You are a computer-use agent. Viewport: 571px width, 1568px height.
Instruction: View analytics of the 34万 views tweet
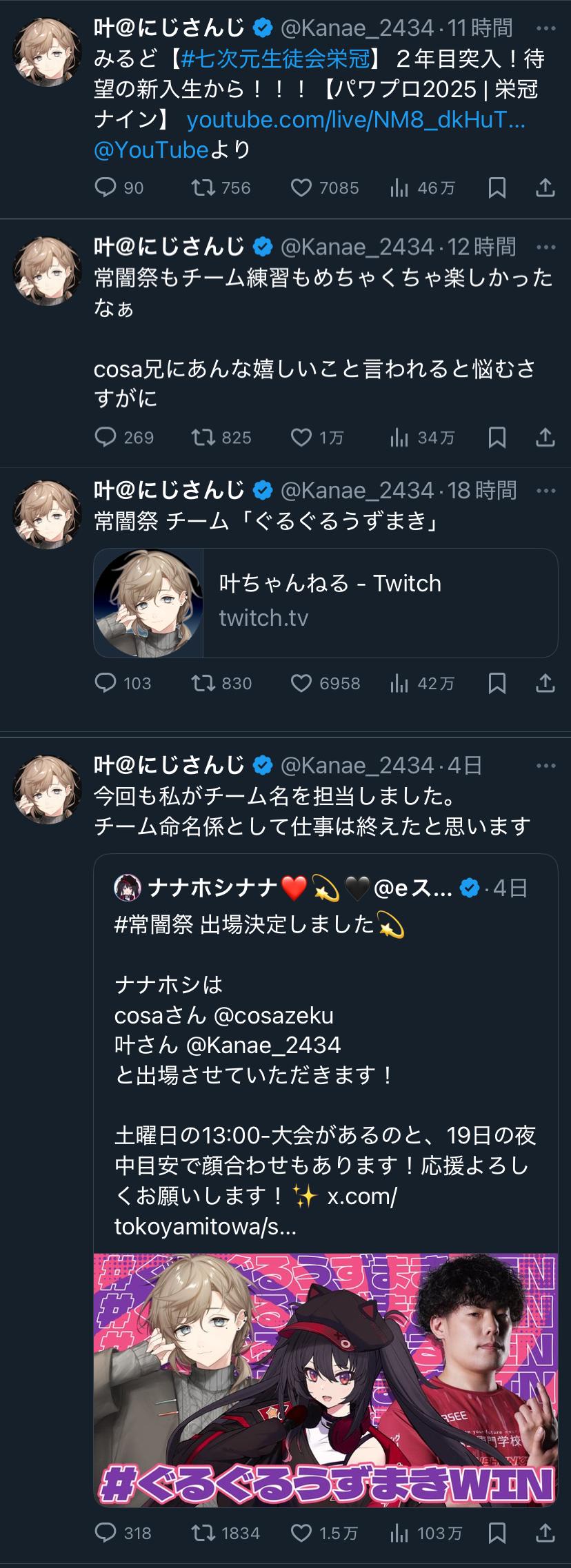(x=400, y=437)
